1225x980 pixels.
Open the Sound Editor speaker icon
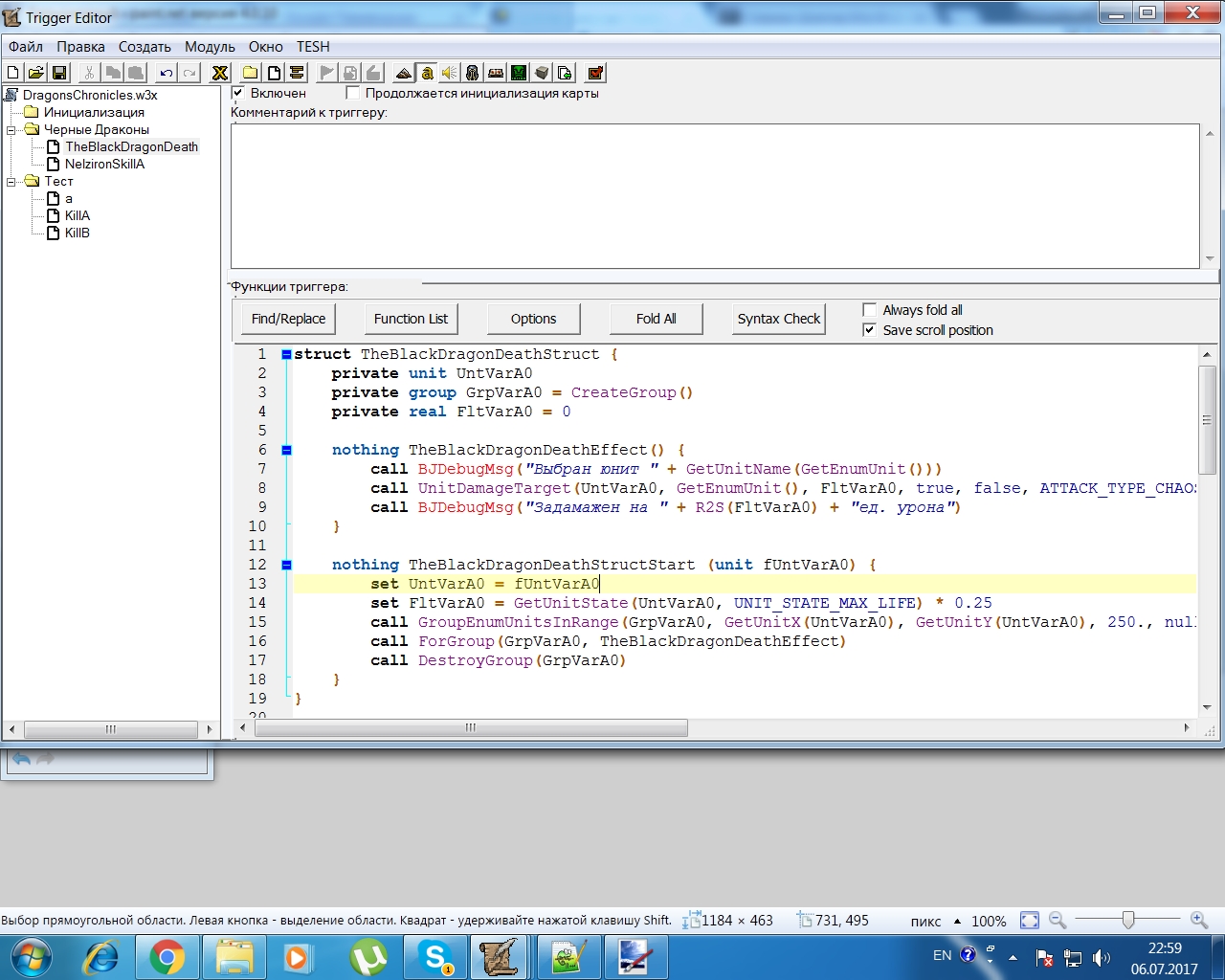coord(449,73)
